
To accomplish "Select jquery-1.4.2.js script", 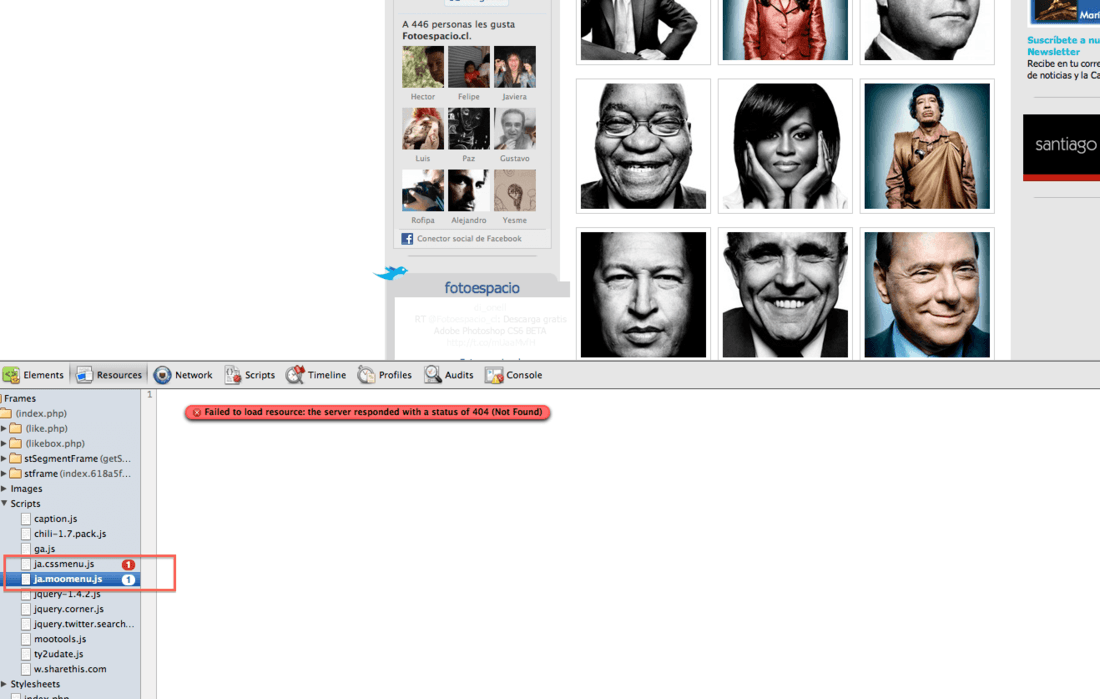I will pos(67,594).
